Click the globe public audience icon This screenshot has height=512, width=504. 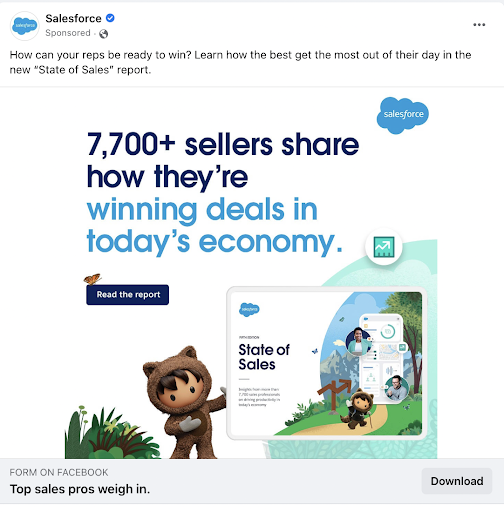(104, 34)
